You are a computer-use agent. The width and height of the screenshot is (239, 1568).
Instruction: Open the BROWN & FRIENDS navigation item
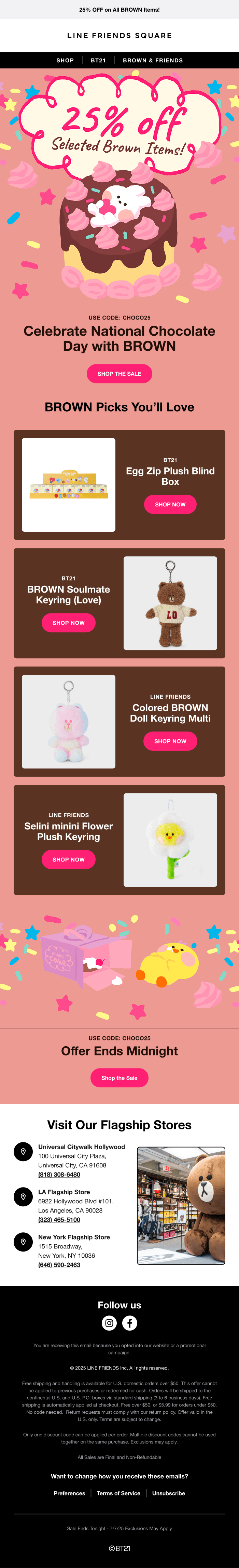153,60
